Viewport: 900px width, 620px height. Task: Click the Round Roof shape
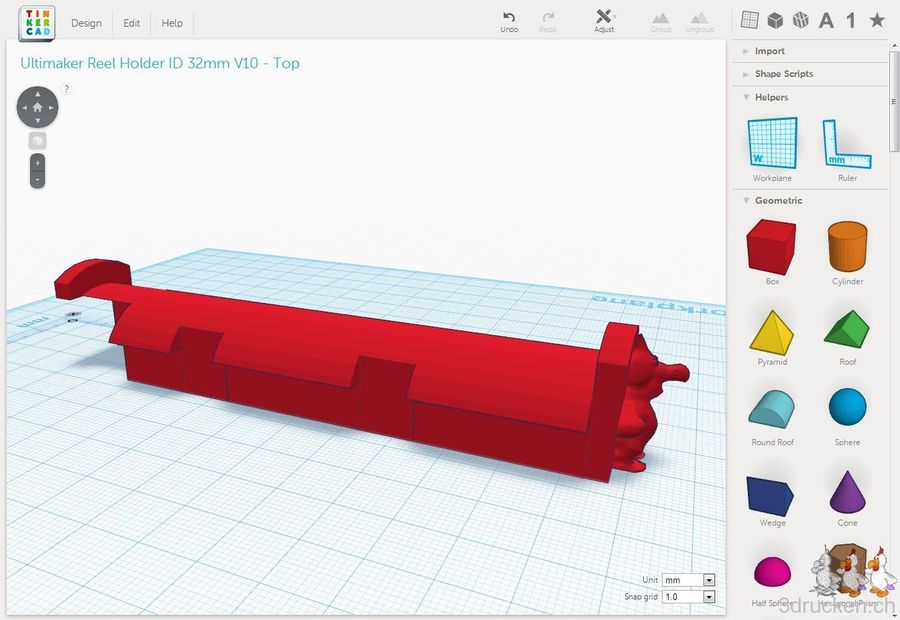tap(771, 407)
